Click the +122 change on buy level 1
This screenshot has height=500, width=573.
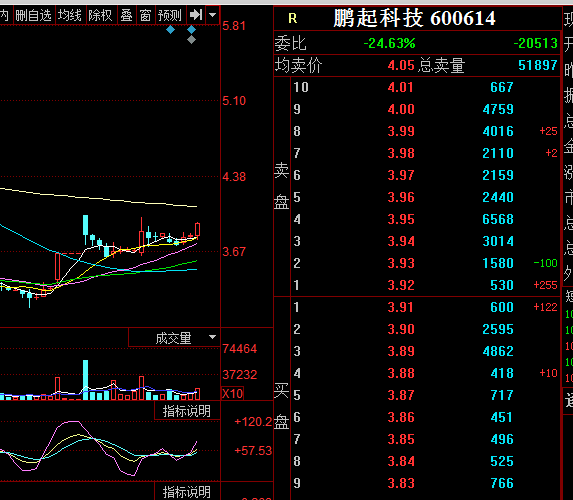point(545,307)
